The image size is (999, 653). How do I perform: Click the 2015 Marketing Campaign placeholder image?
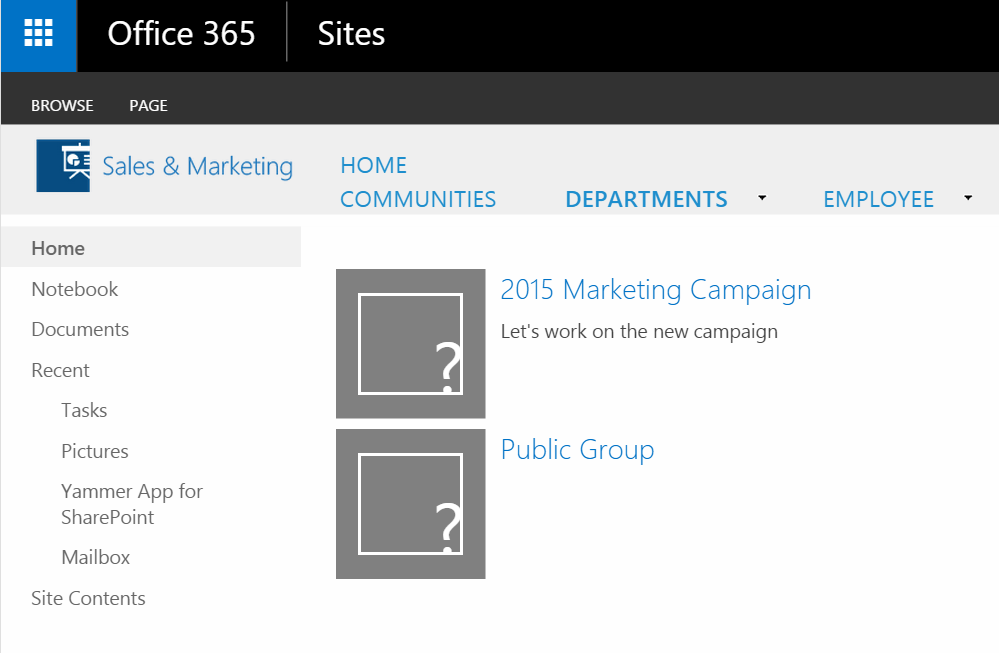click(x=411, y=344)
